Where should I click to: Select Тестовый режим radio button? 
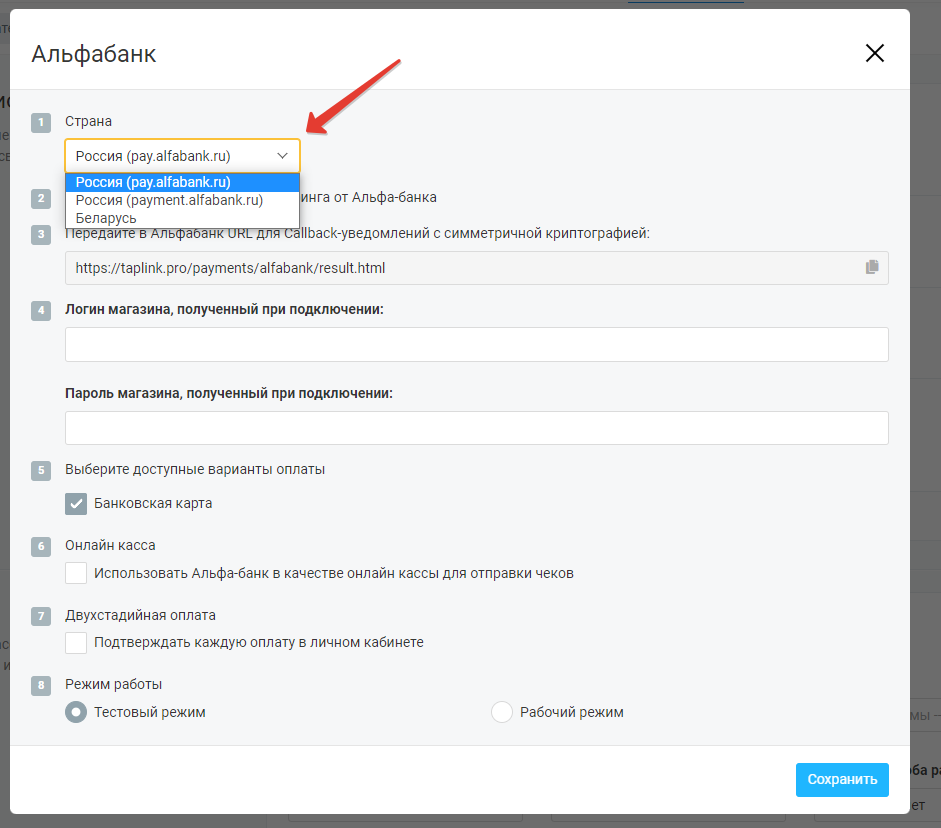click(x=76, y=712)
